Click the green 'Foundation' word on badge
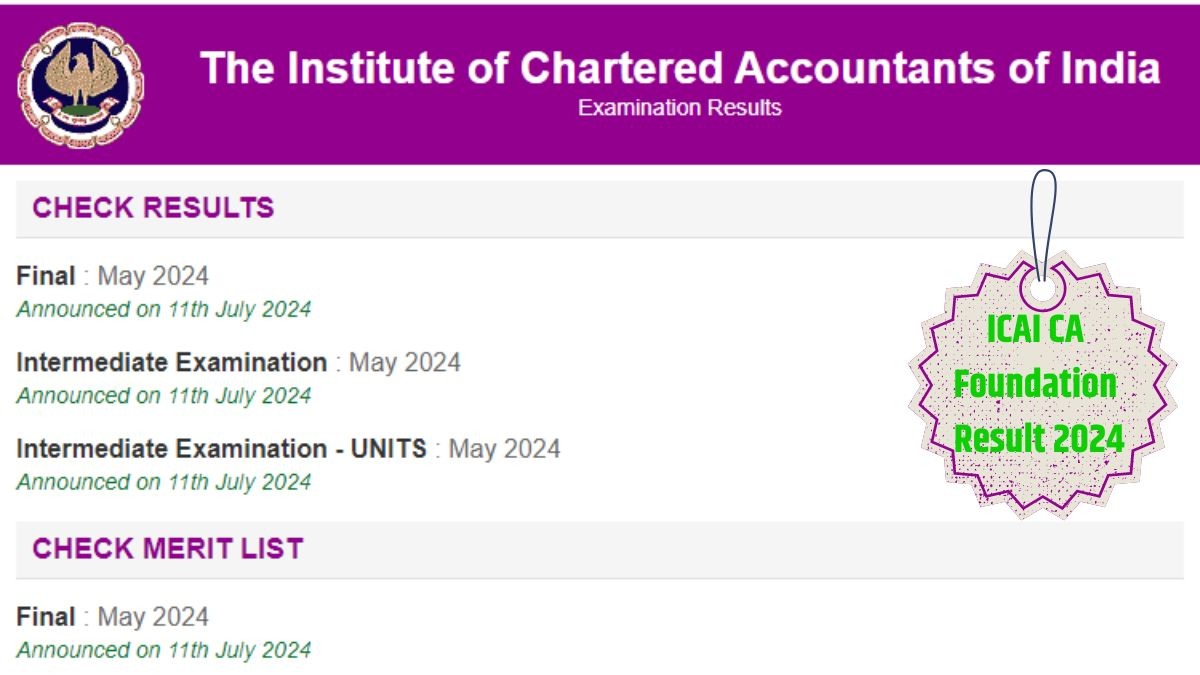 pos(1035,384)
